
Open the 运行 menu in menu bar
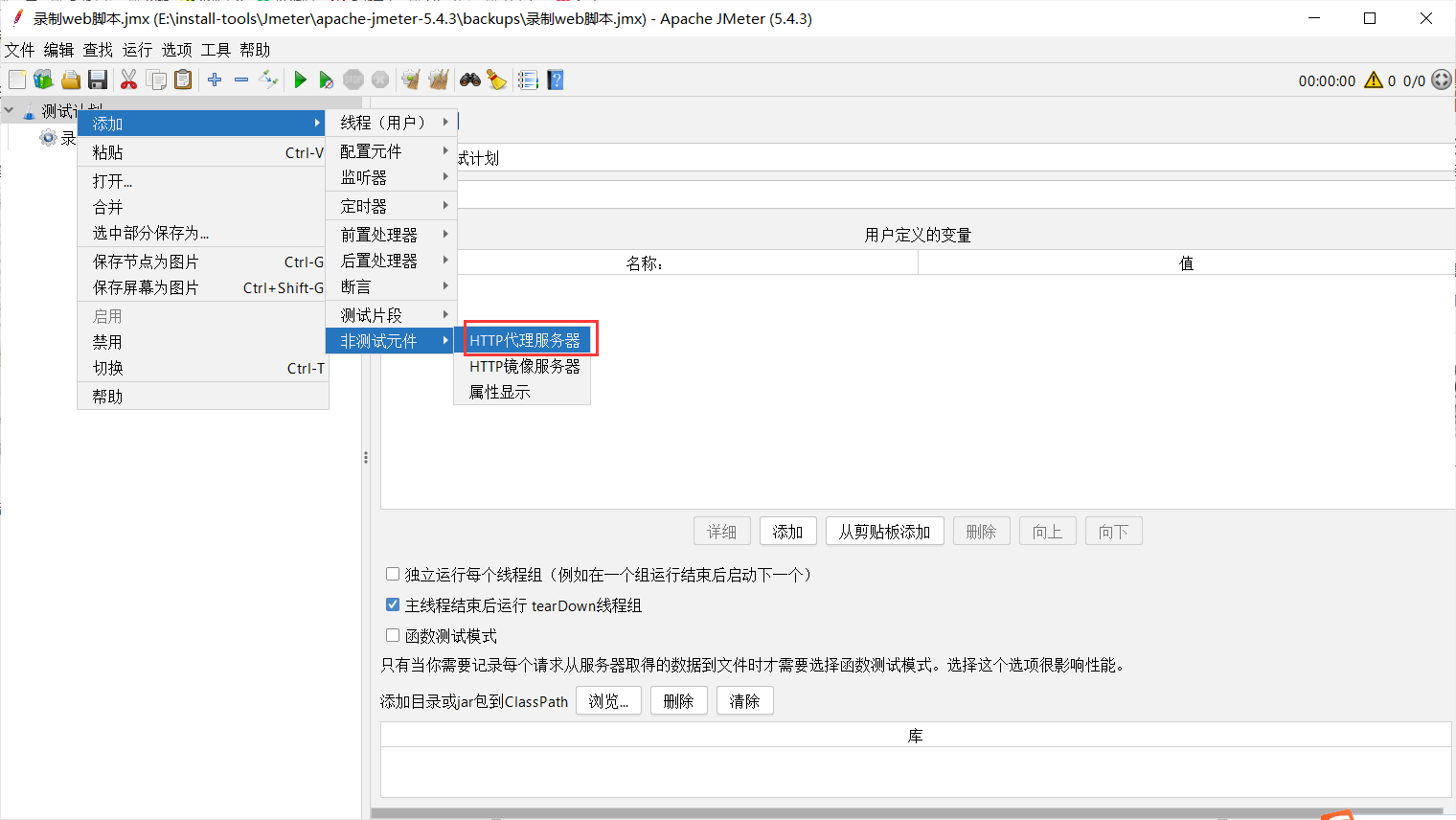pos(137,50)
